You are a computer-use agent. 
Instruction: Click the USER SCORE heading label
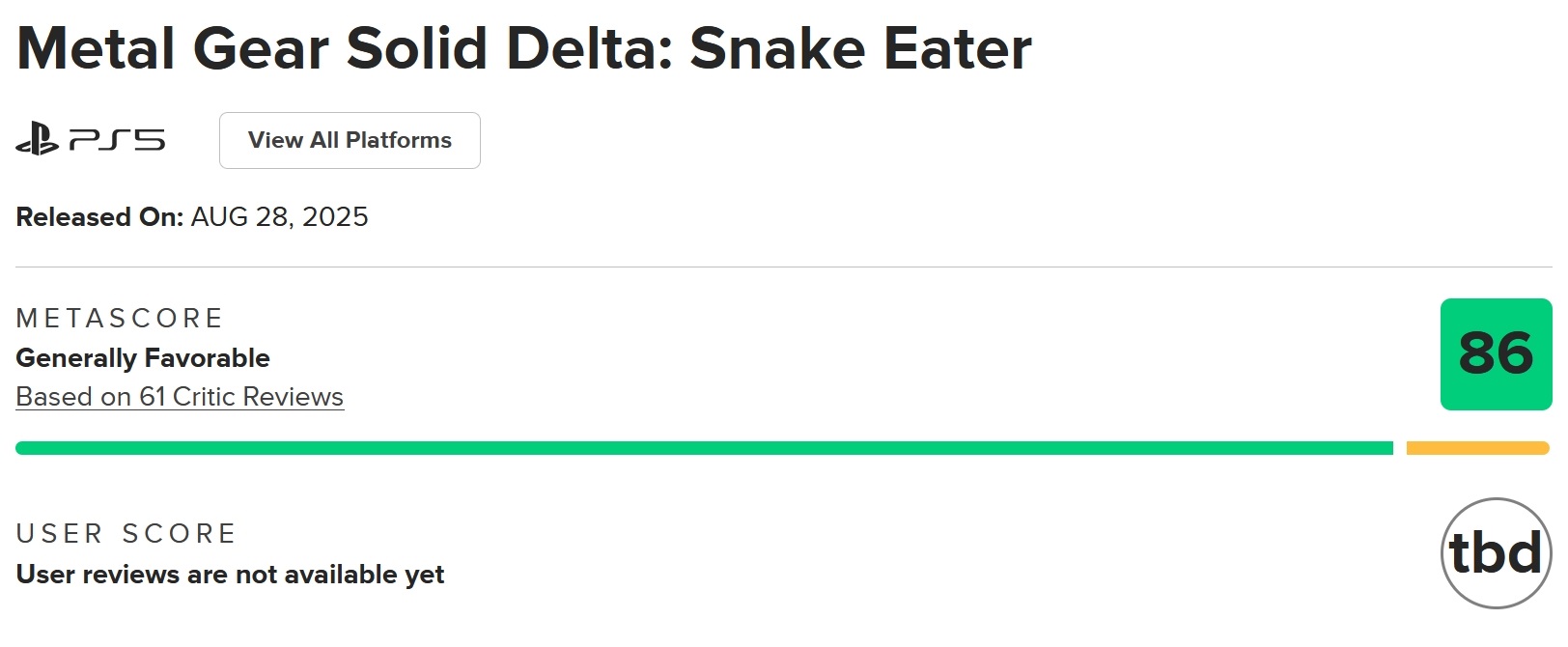tap(126, 534)
